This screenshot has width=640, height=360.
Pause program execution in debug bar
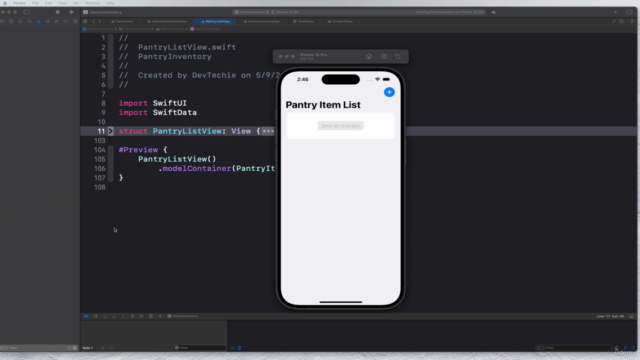pos(96,316)
